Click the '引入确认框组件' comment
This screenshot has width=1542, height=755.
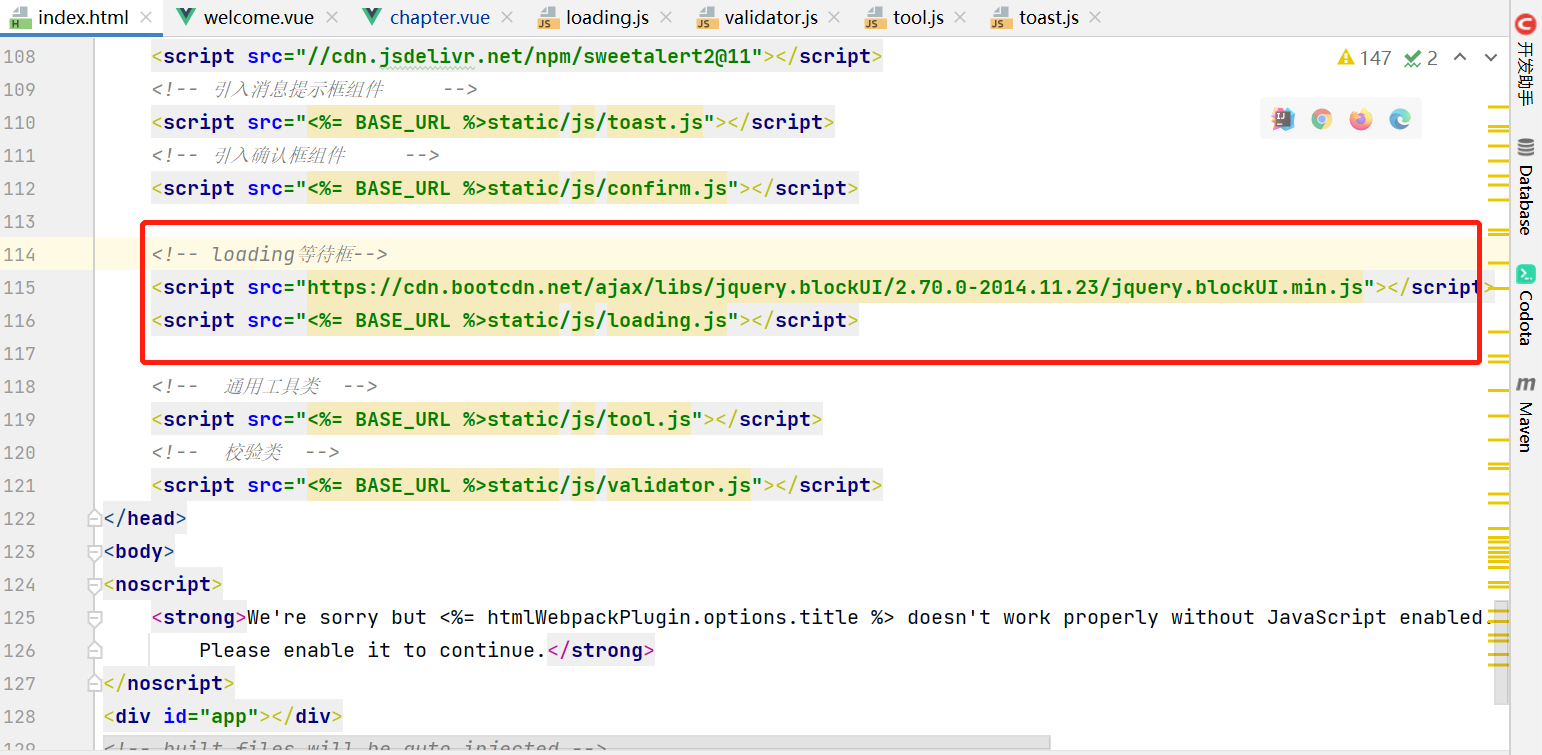[x=296, y=155]
